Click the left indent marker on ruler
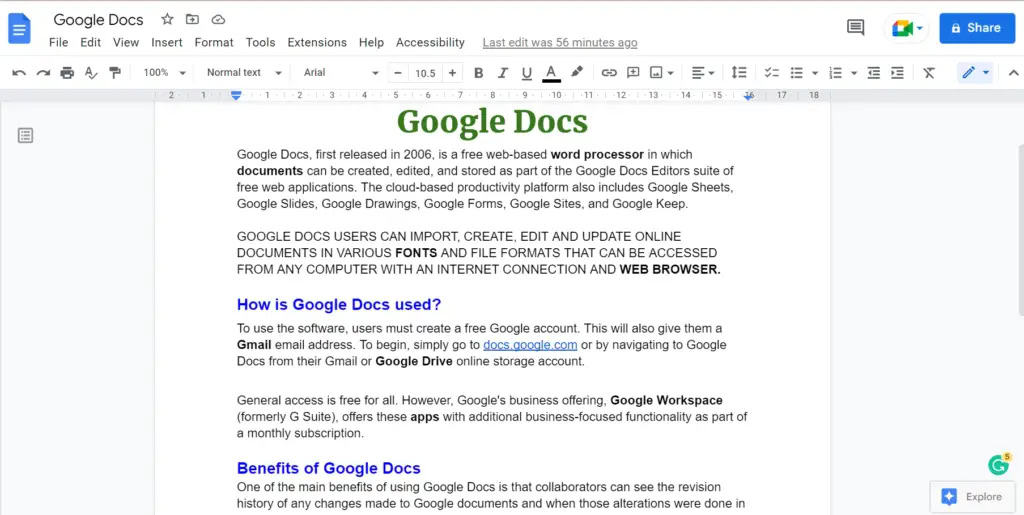The height and width of the screenshot is (515, 1024). pyautogui.click(x=236, y=95)
